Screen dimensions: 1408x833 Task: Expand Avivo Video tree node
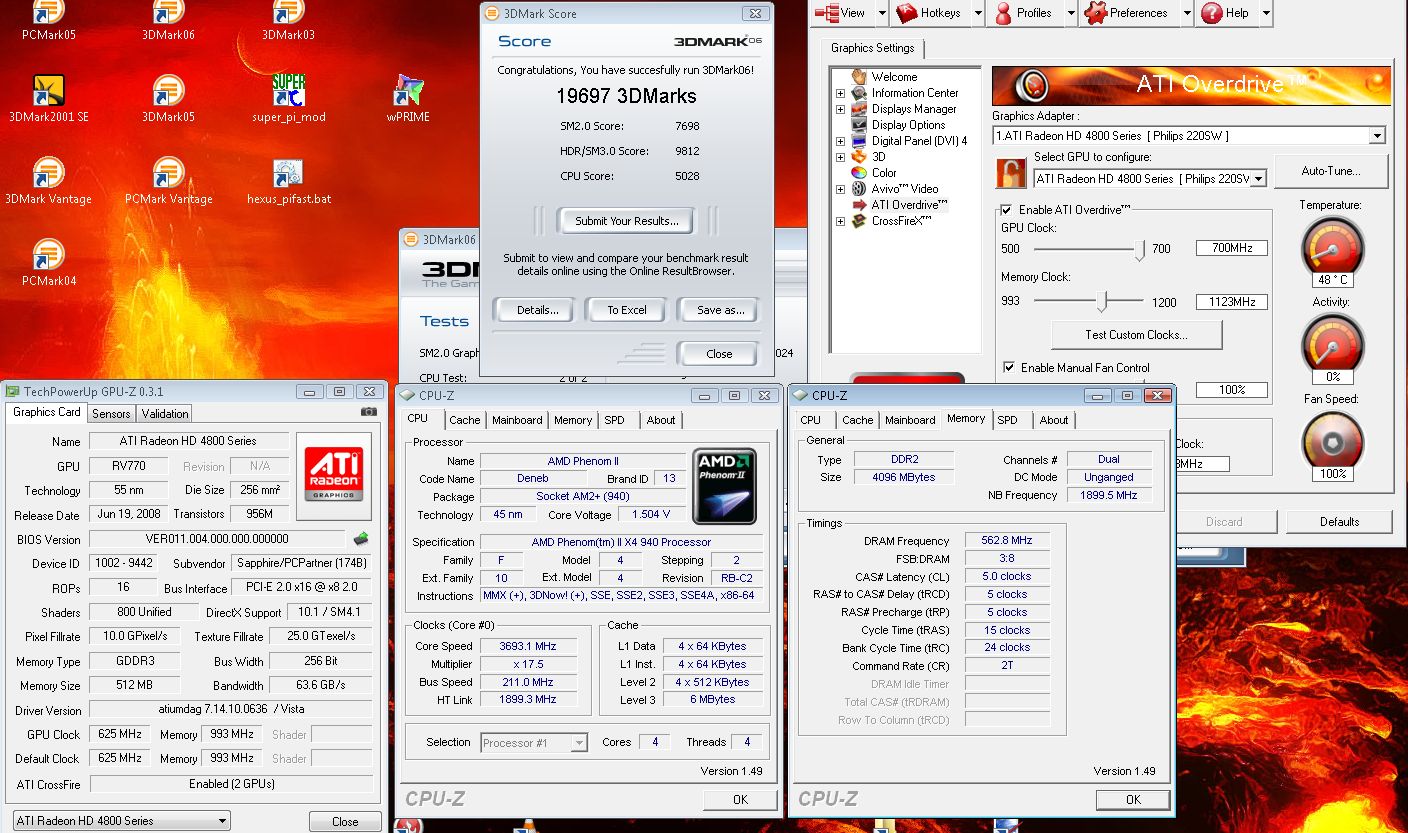pos(840,189)
